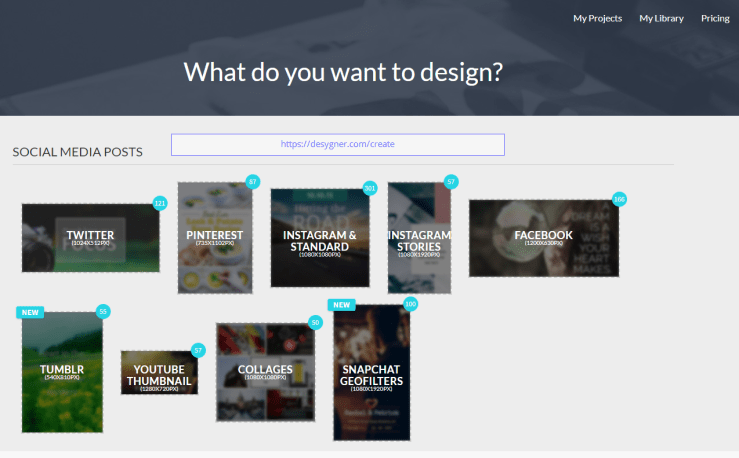The width and height of the screenshot is (739, 458).
Task: Open the Instagram & Standard template
Action: 319,238
